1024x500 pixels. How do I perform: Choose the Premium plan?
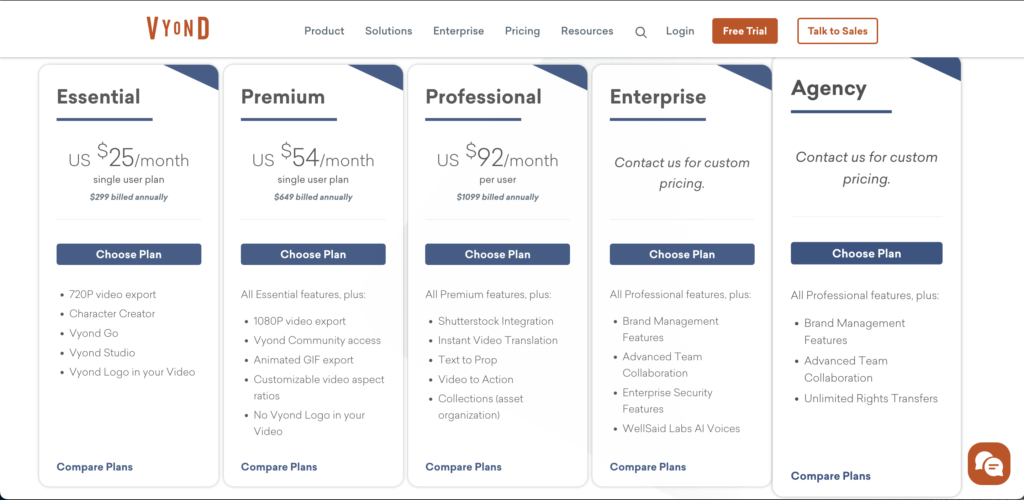[313, 254]
